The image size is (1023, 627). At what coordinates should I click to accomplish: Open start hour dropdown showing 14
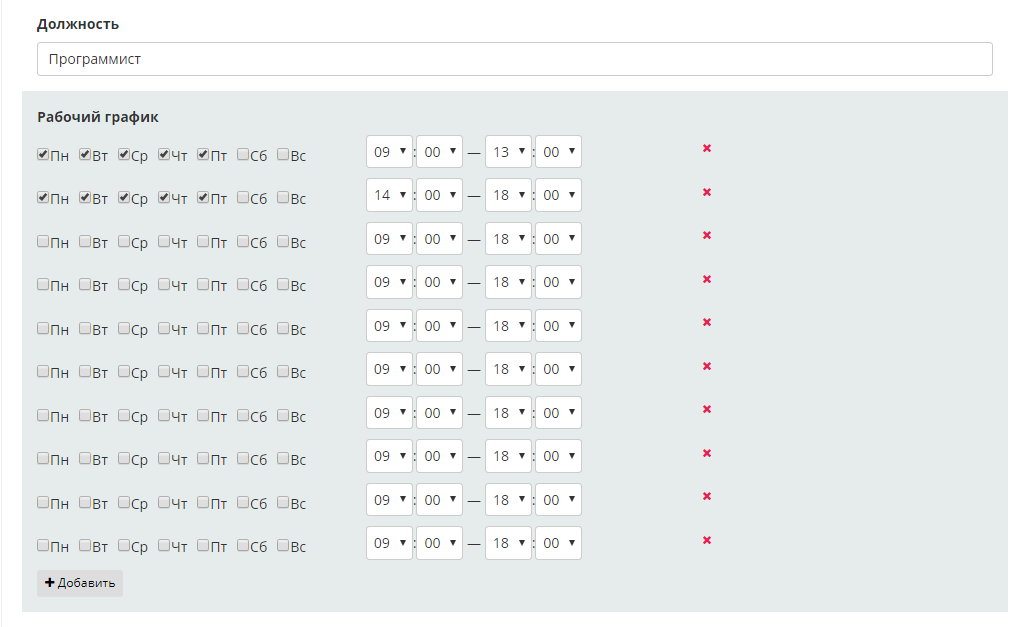tap(389, 195)
